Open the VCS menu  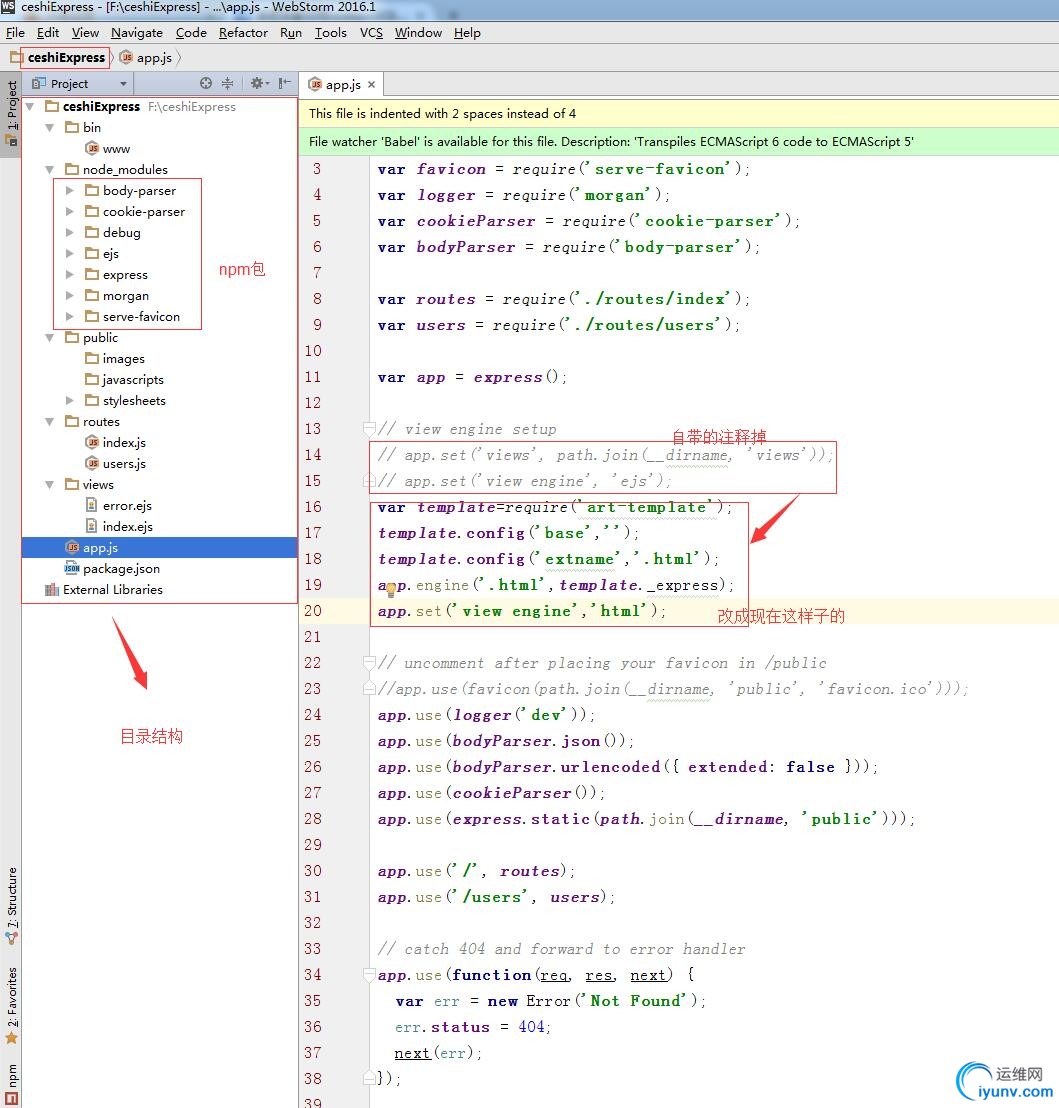coord(371,33)
